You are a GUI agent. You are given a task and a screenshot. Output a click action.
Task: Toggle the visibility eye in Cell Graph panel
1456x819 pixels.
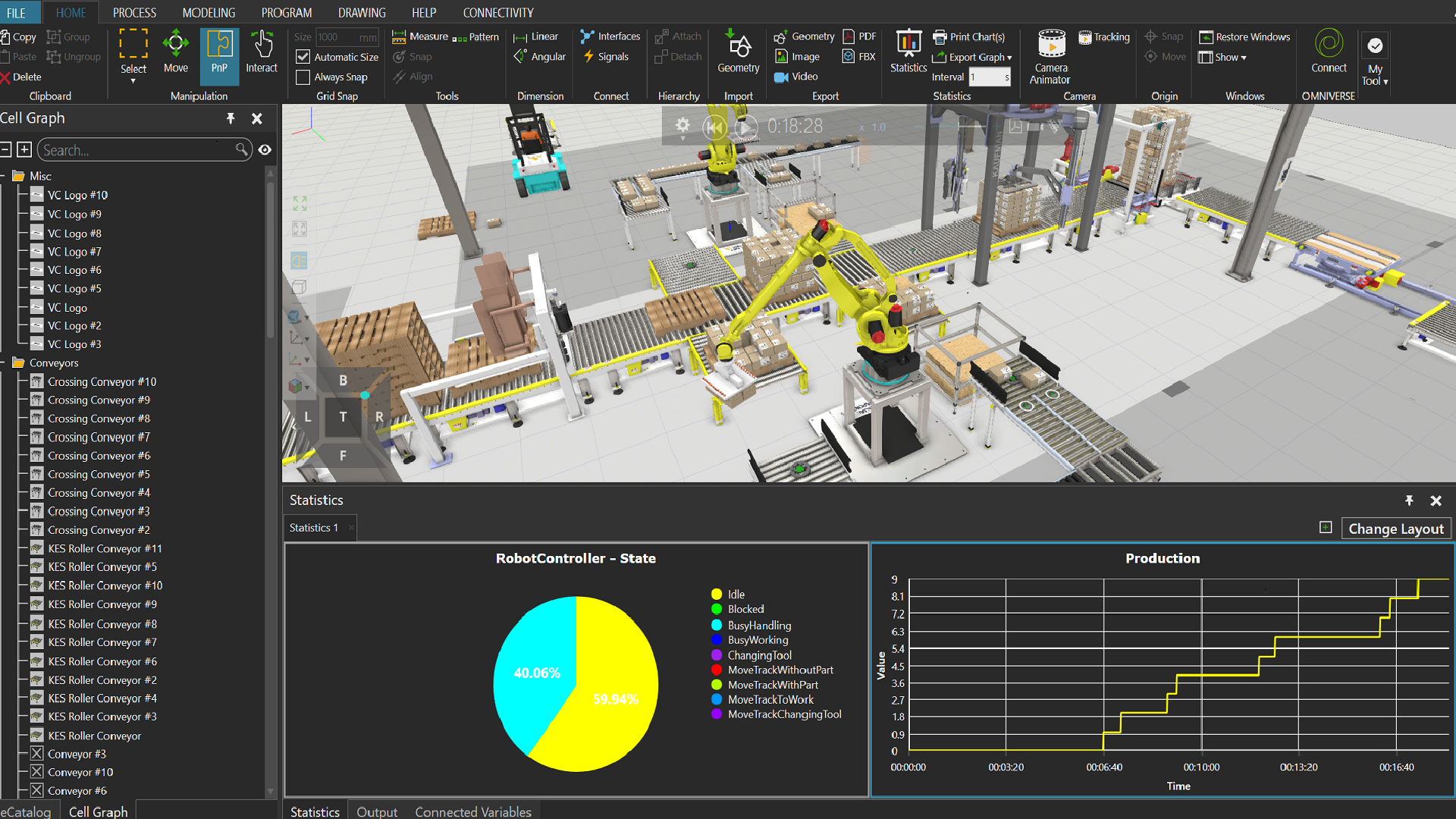pos(265,149)
